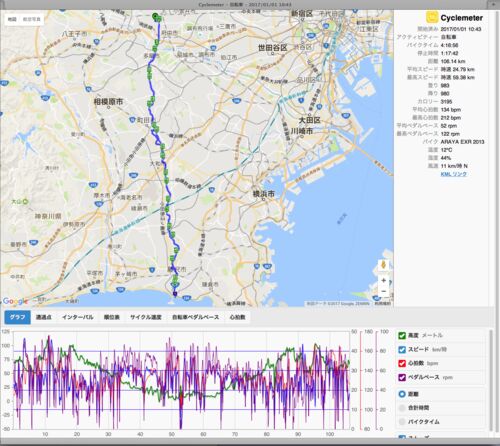Image resolution: width=500 pixels, height=446 pixels.
Task: Click the average speed 時速 24.79 km
Action: (x=457, y=69)
